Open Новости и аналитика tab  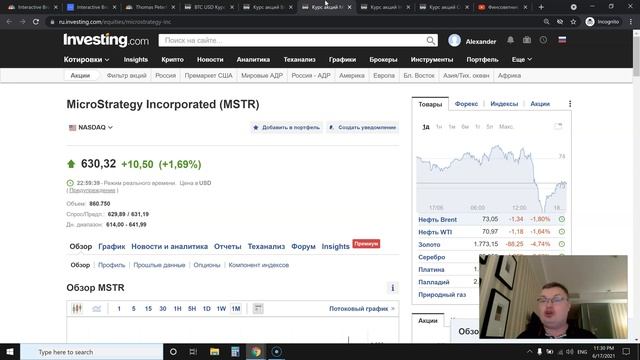coord(169,247)
